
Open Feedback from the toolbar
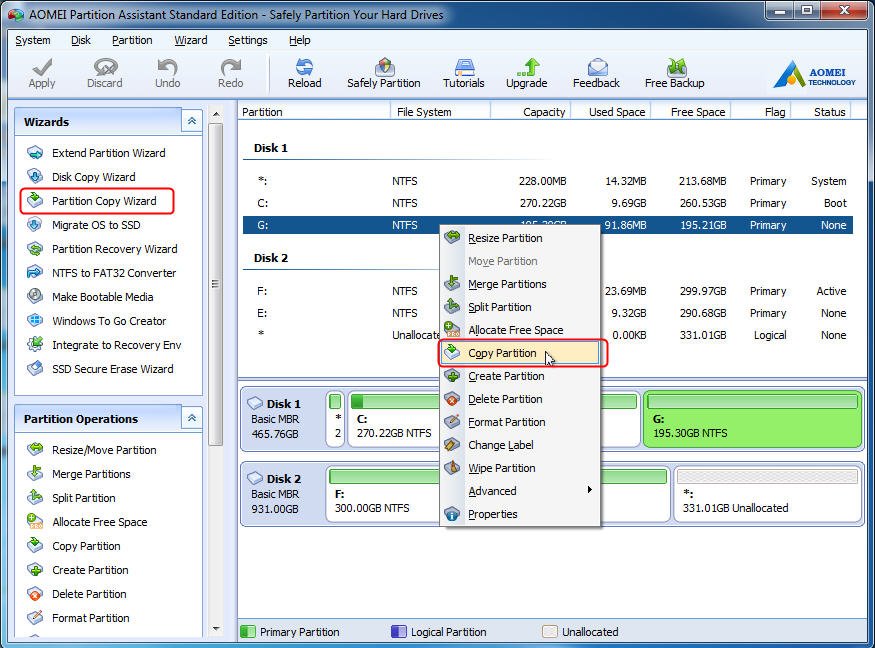tap(597, 74)
